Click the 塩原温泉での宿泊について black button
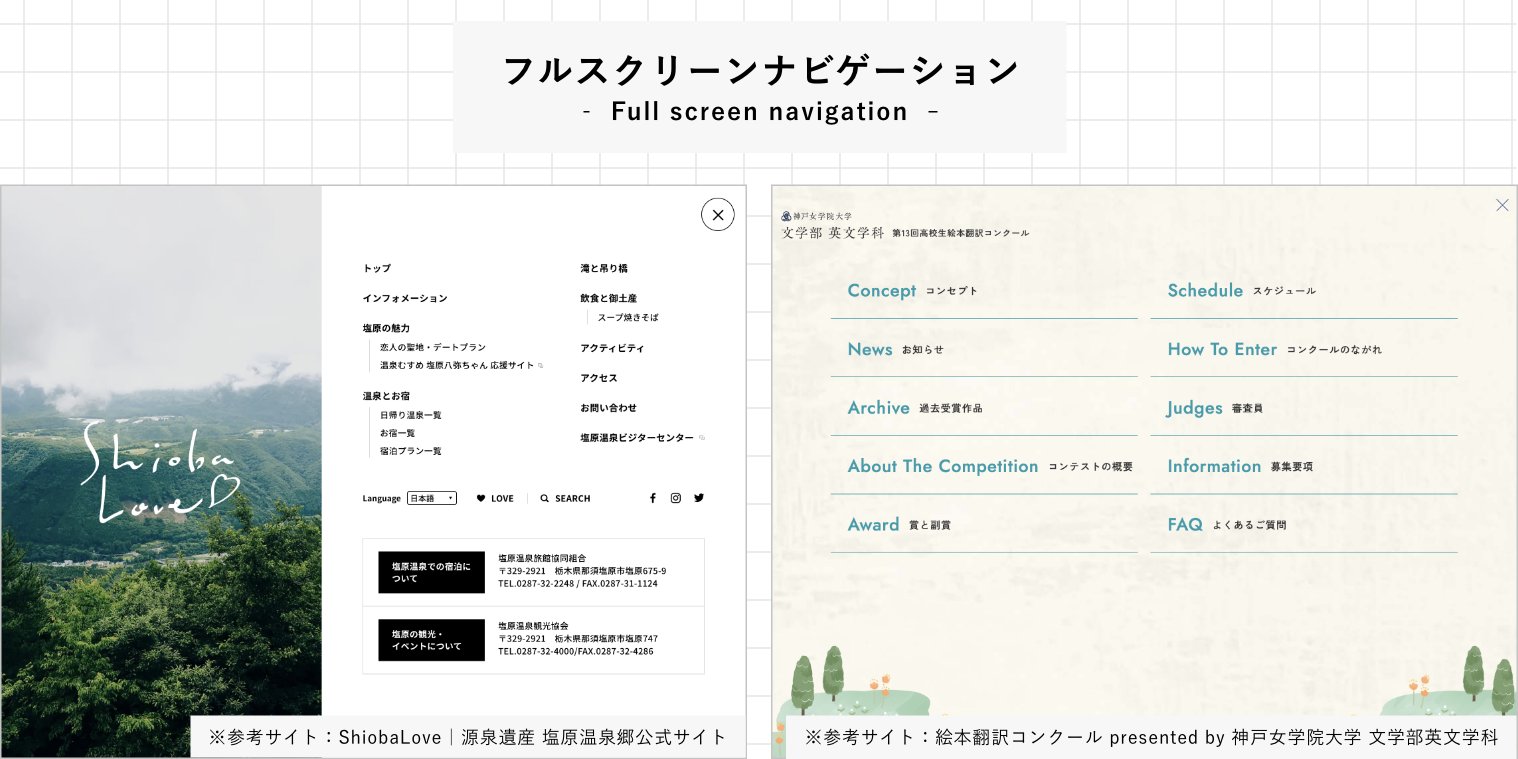The width and height of the screenshot is (1518, 759). [x=431, y=572]
